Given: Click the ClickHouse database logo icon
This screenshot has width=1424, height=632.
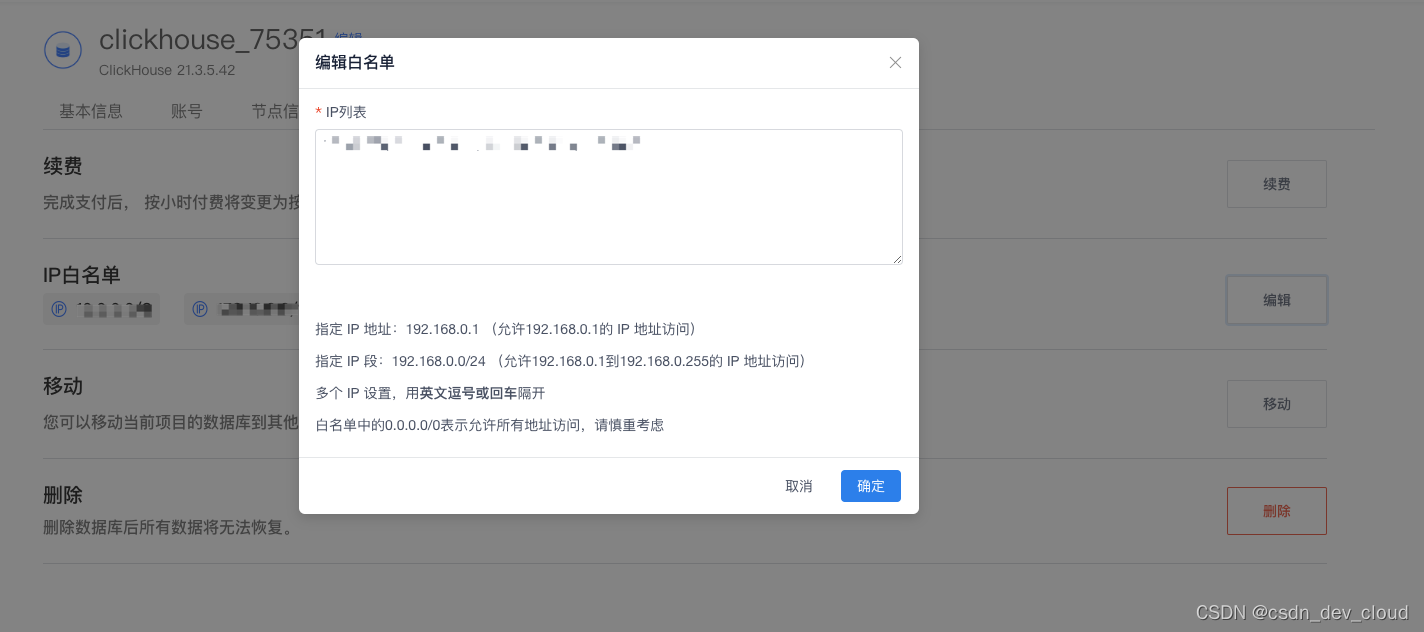Looking at the screenshot, I should (63, 50).
